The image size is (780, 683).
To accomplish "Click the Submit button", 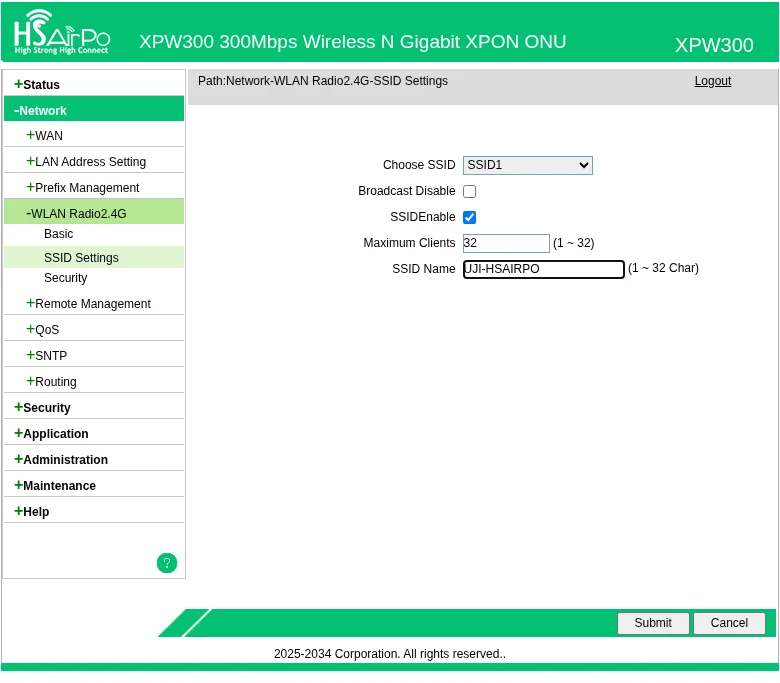I will (653, 623).
